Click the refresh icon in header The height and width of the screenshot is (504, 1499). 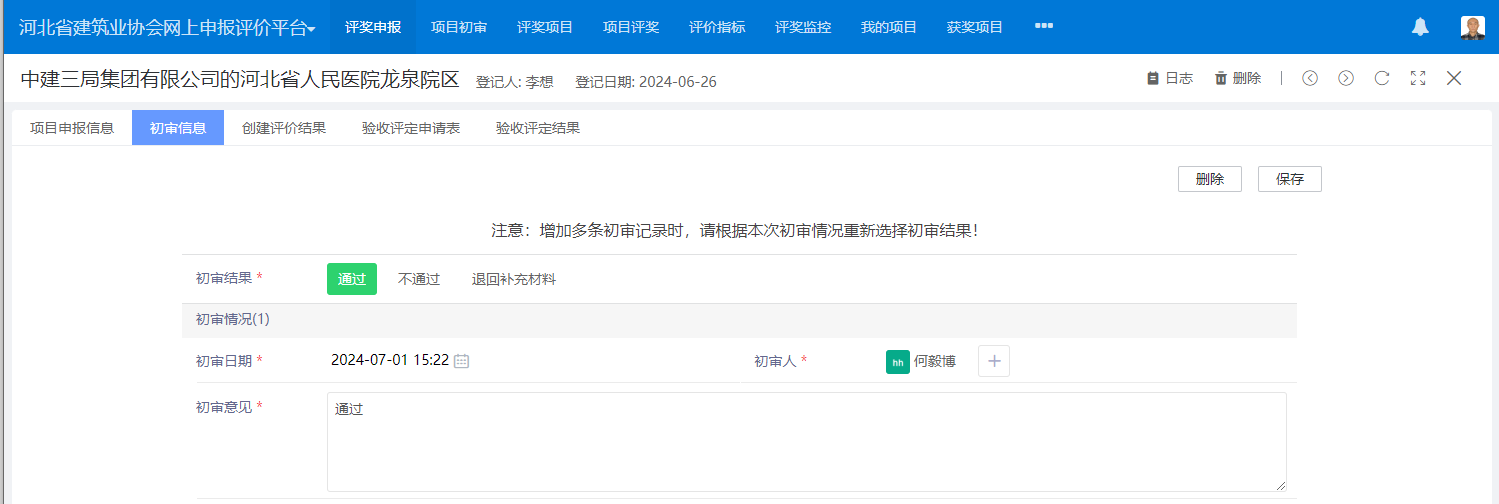point(1382,78)
